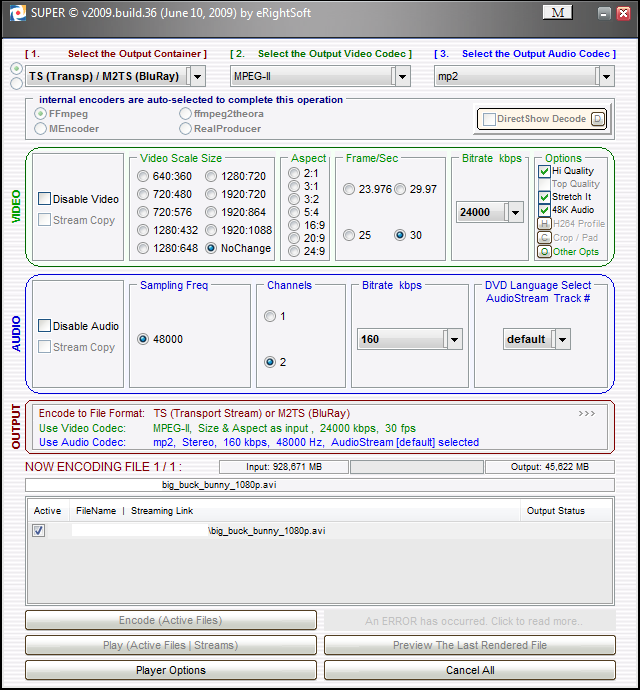Check the Disable Video checkbox

(44, 199)
